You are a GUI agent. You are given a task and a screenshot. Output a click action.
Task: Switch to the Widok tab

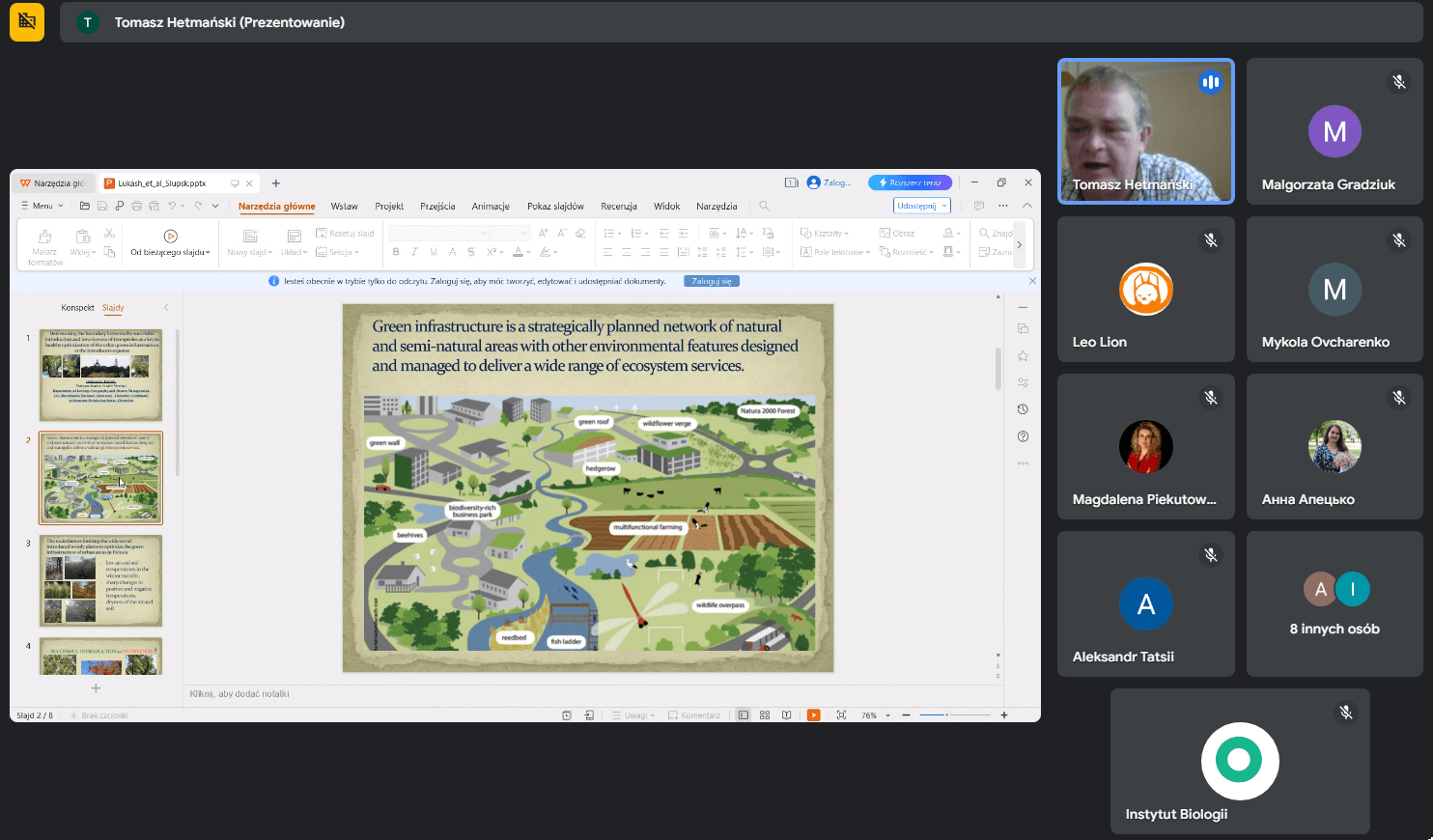(666, 206)
